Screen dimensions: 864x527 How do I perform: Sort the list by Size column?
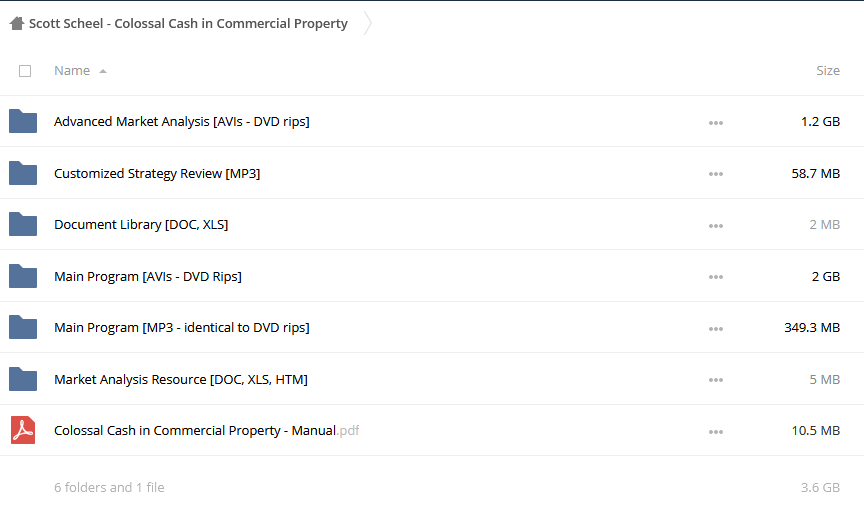[828, 71]
